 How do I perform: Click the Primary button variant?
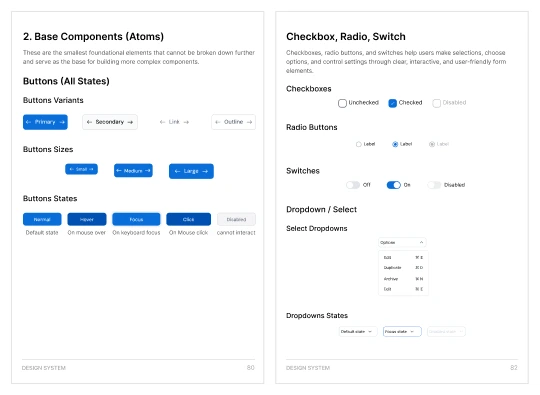[x=45, y=122]
